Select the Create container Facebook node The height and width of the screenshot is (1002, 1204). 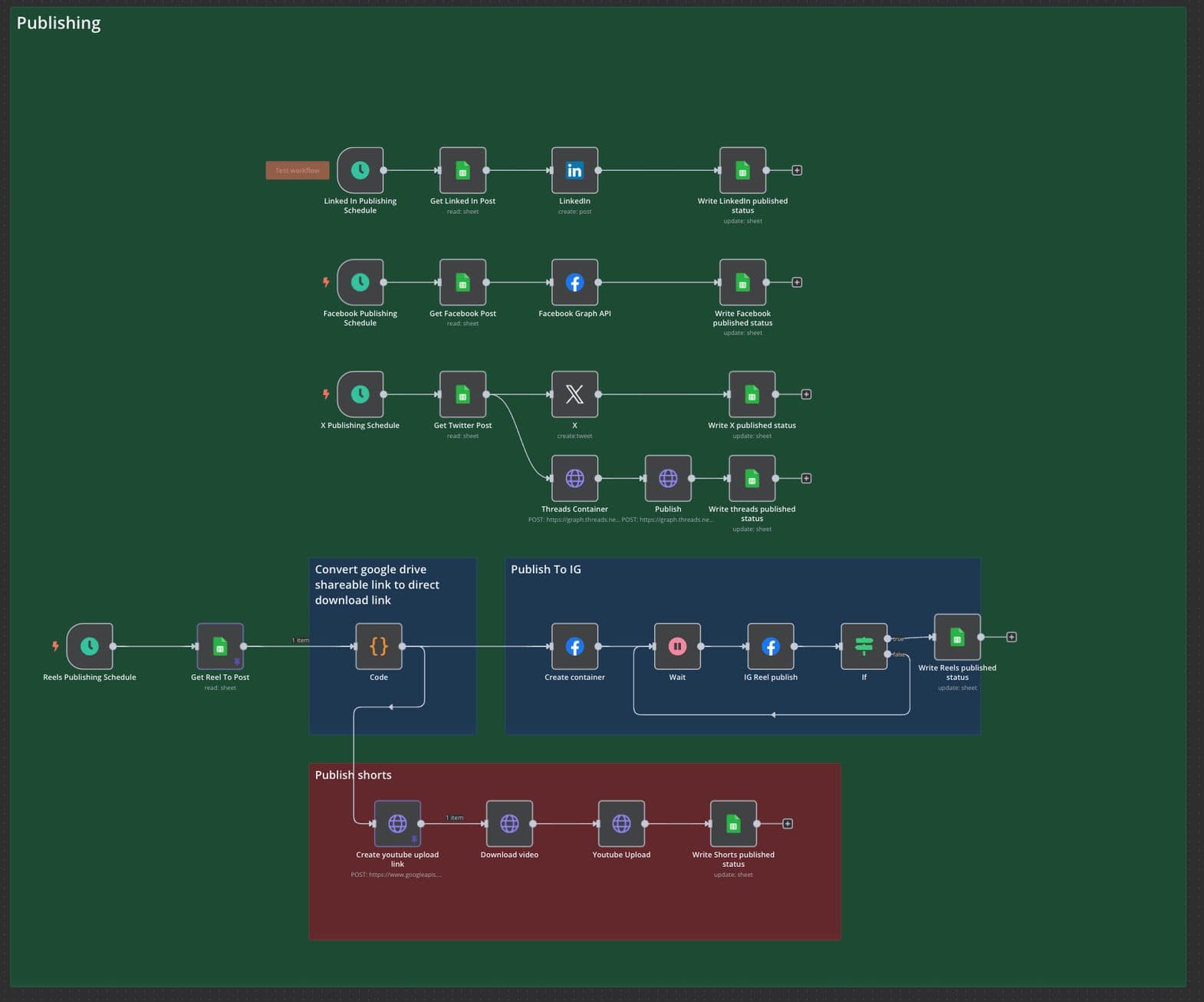click(574, 646)
